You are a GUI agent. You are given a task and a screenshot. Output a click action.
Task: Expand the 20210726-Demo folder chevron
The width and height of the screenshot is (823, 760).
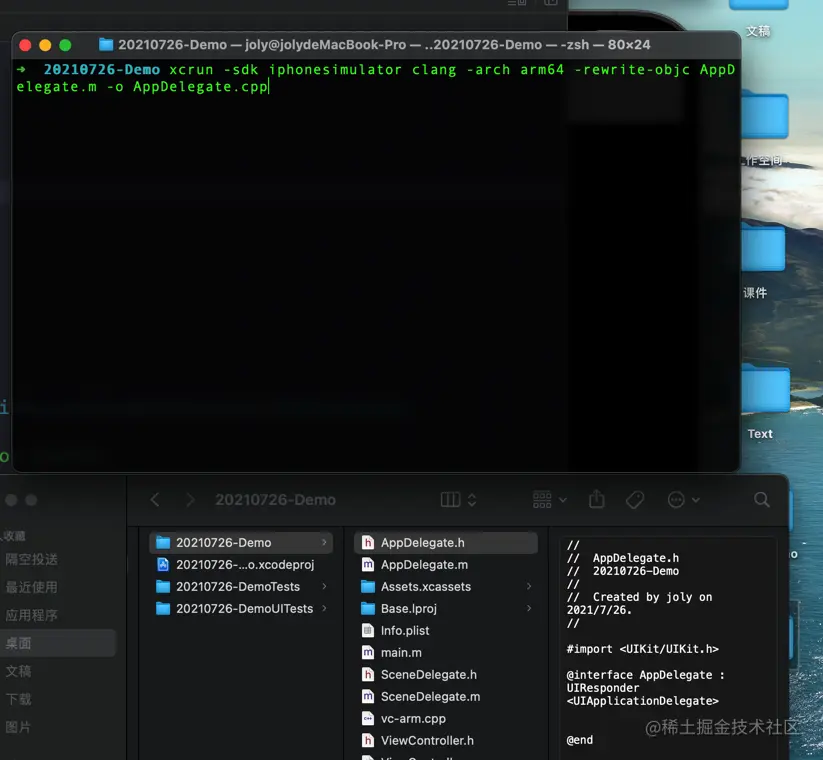coord(324,543)
